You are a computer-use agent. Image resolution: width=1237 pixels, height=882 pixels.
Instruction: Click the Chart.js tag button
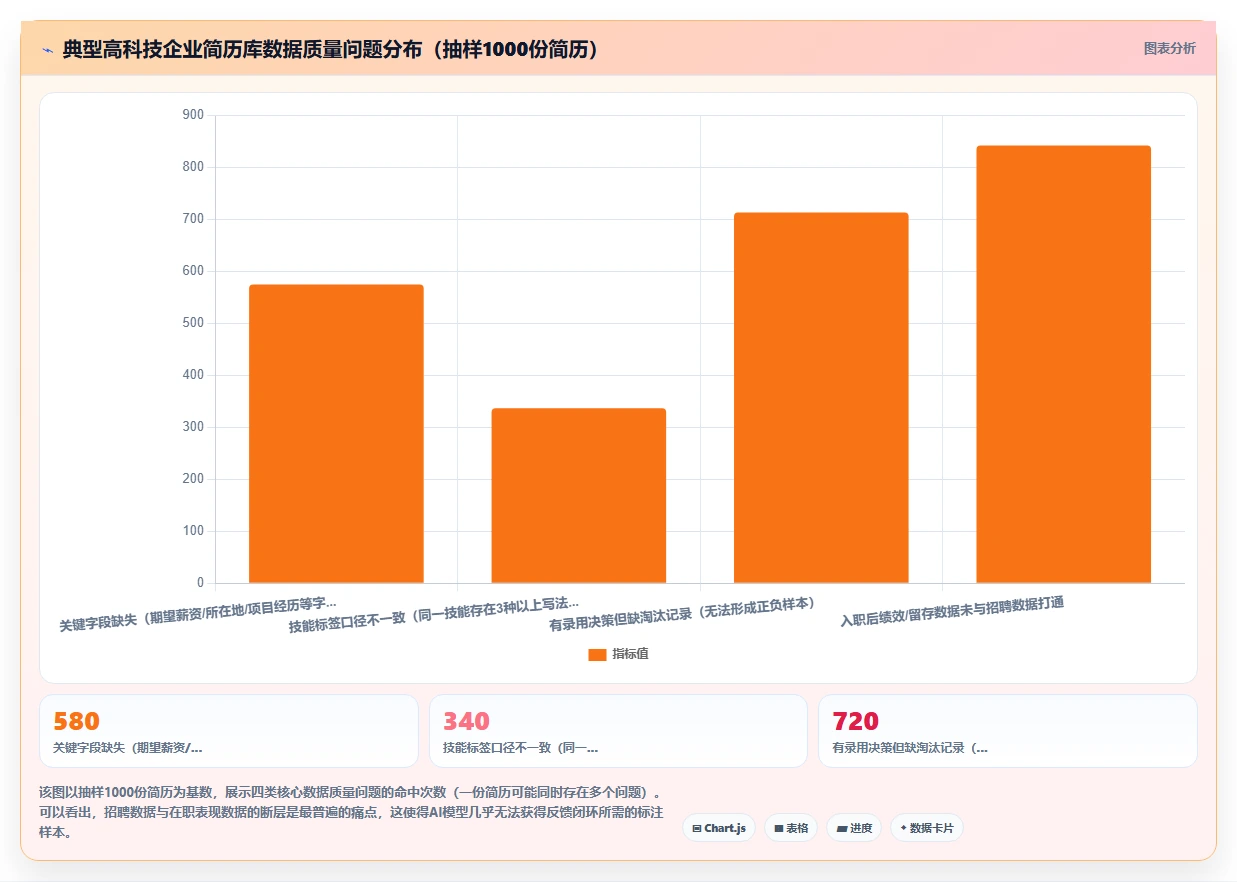click(x=719, y=828)
